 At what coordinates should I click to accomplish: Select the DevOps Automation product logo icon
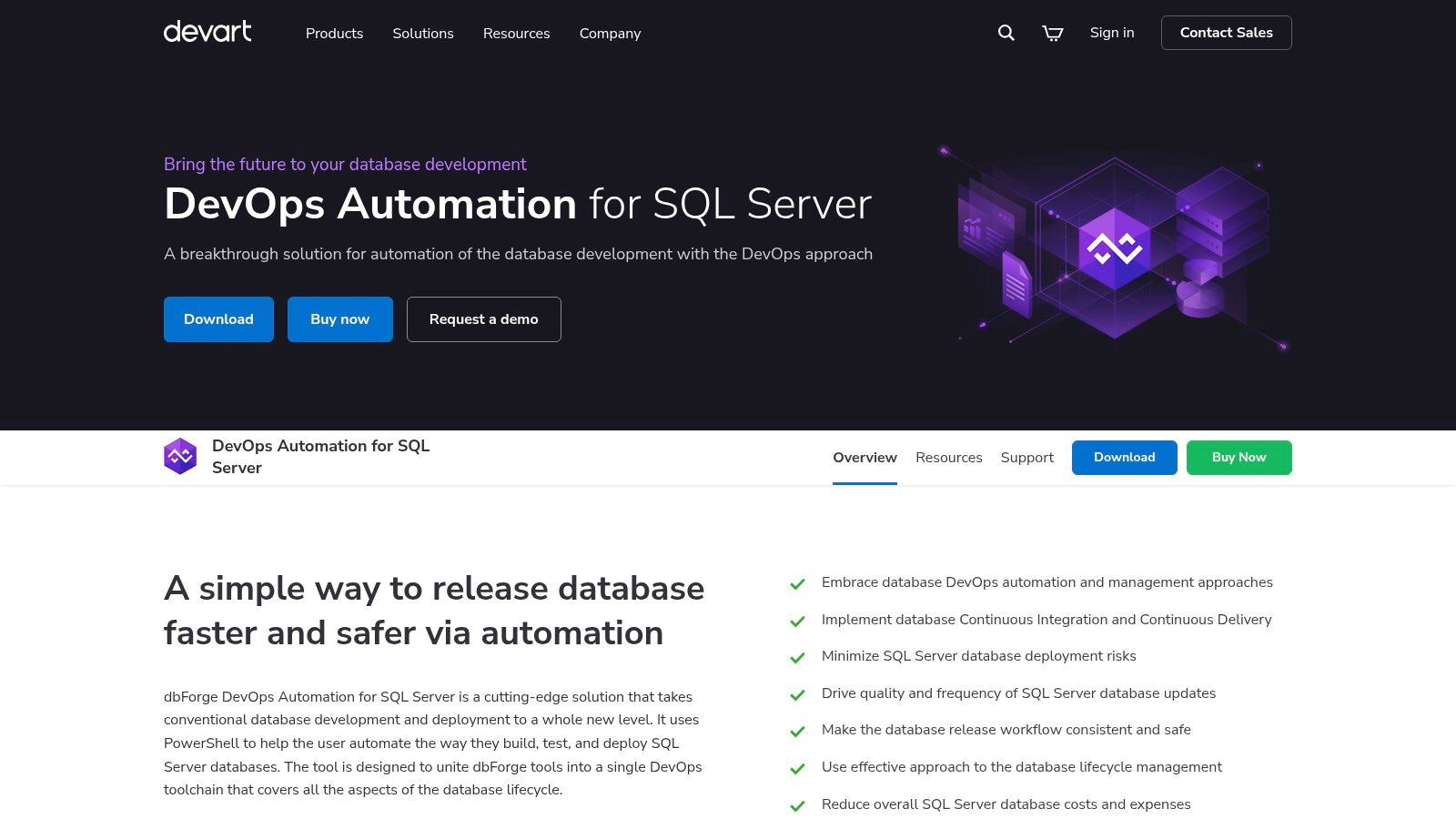point(180,456)
